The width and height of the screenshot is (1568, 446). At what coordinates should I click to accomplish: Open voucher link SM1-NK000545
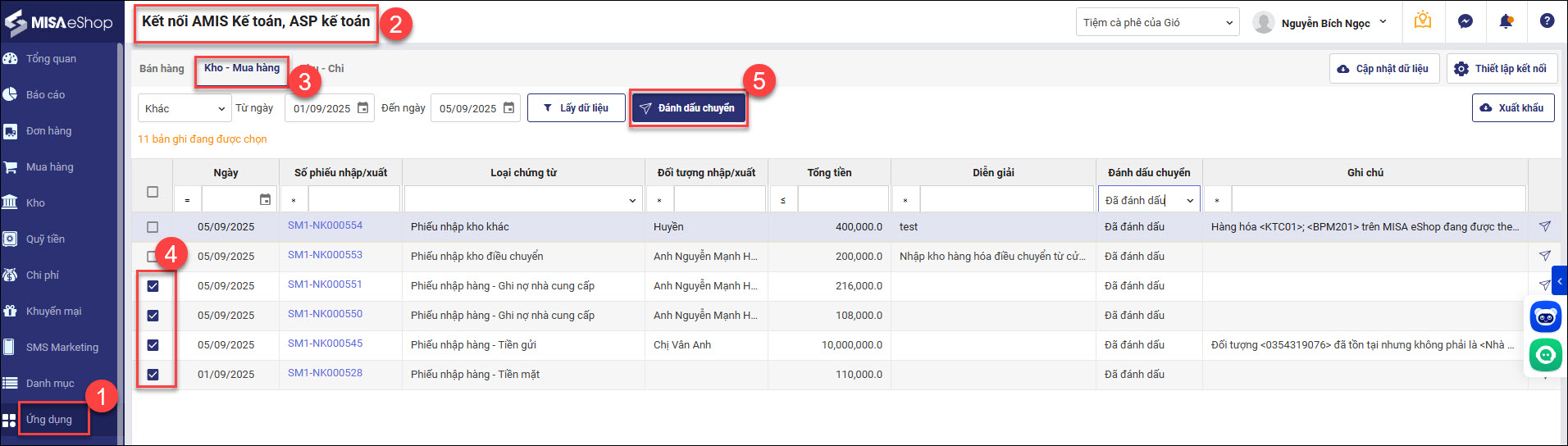(325, 344)
